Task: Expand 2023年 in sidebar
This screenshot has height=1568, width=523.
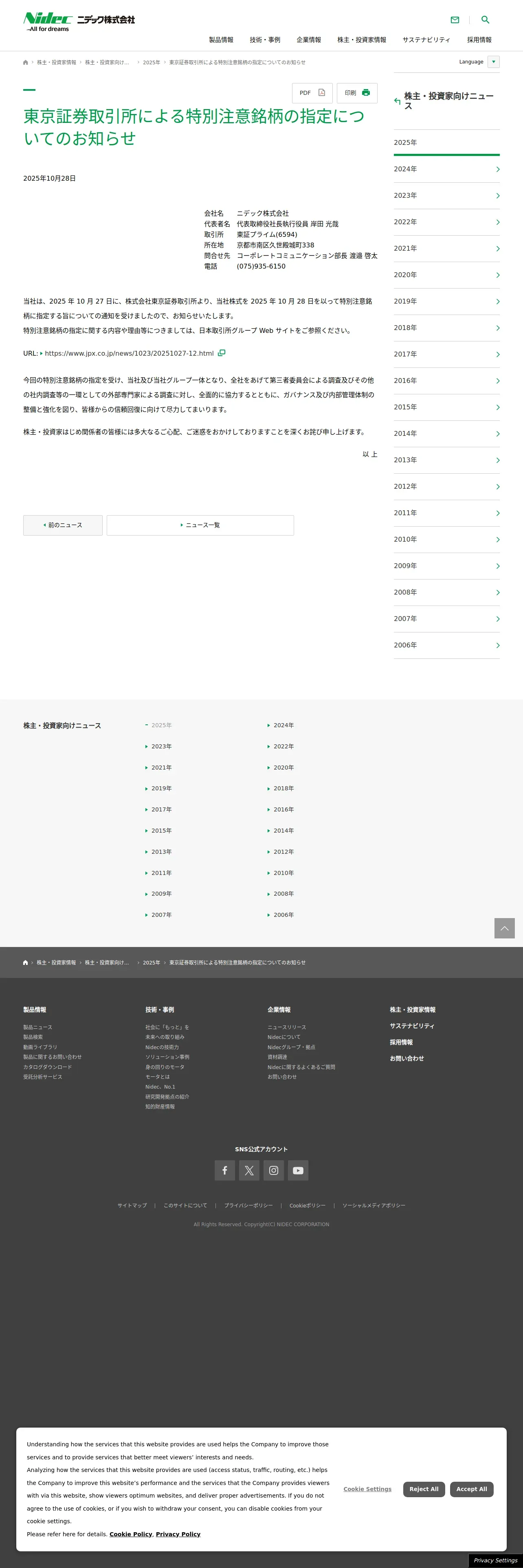Action: coord(447,196)
